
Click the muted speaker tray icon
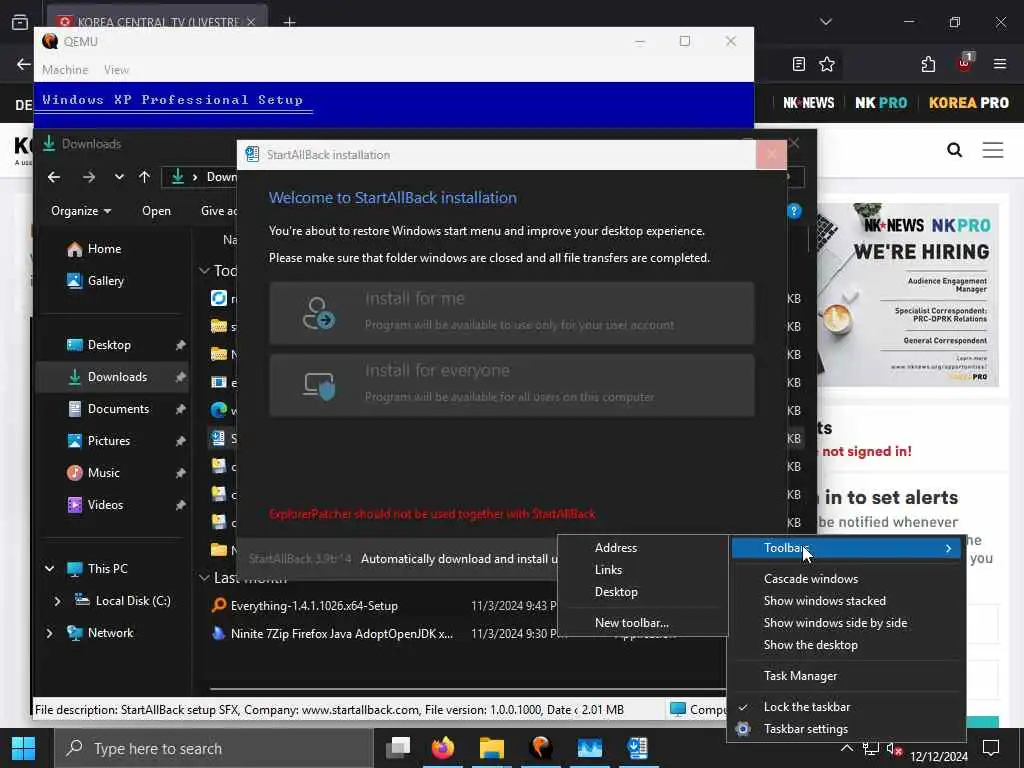[x=893, y=749]
